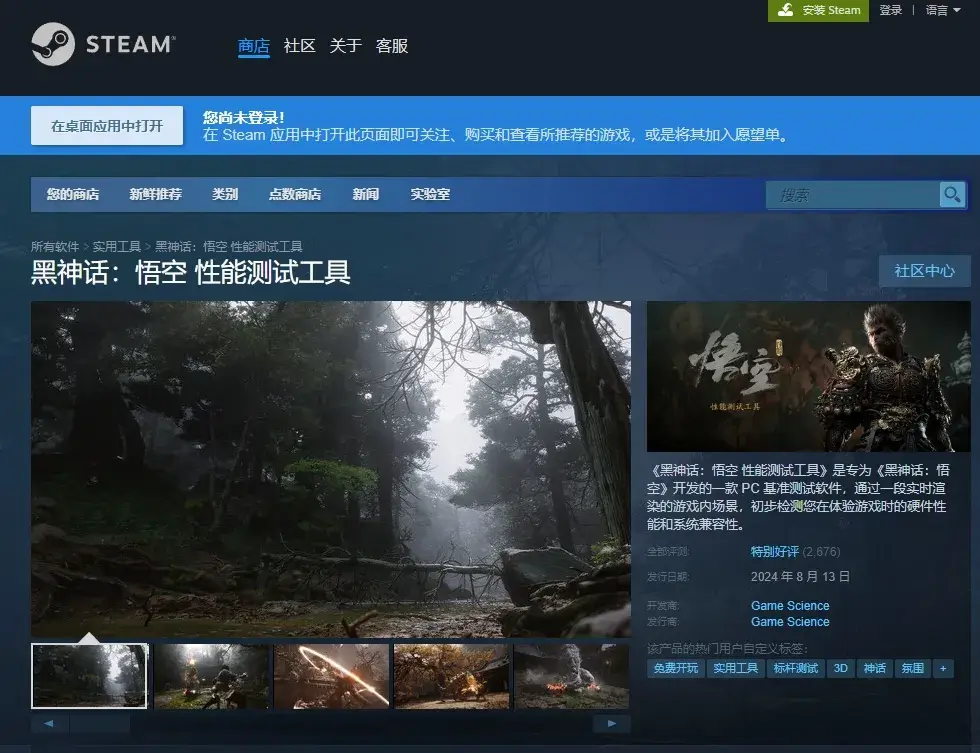Open the 新闻 news menu item

point(366,194)
